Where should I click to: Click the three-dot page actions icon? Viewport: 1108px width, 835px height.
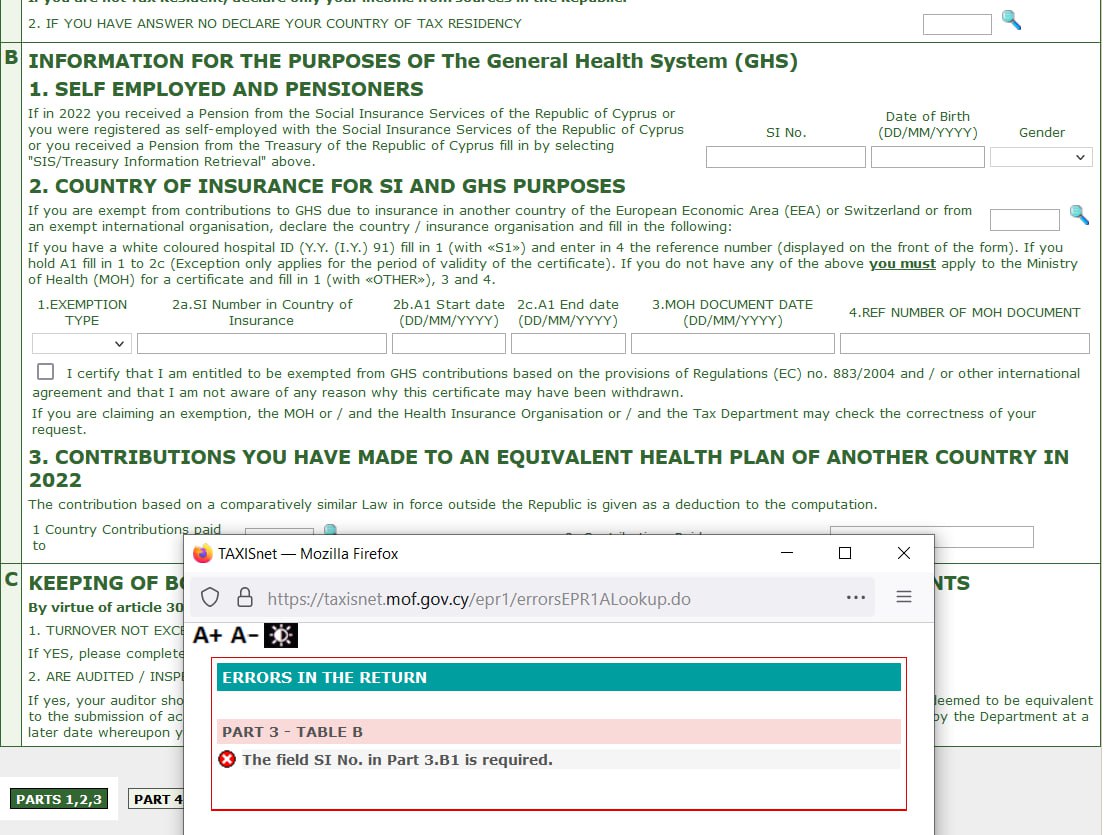855,597
